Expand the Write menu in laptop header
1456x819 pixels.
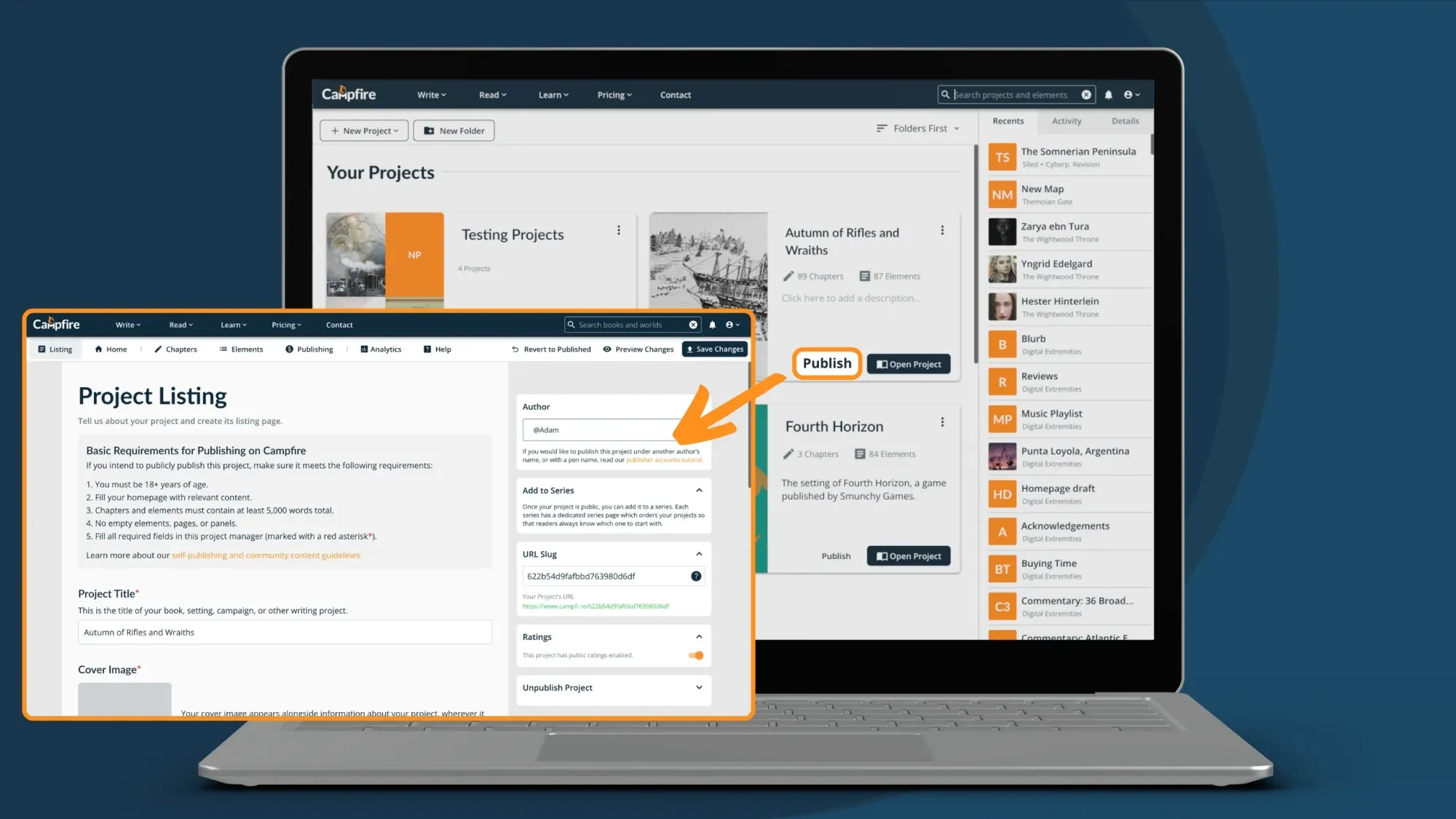click(x=432, y=95)
